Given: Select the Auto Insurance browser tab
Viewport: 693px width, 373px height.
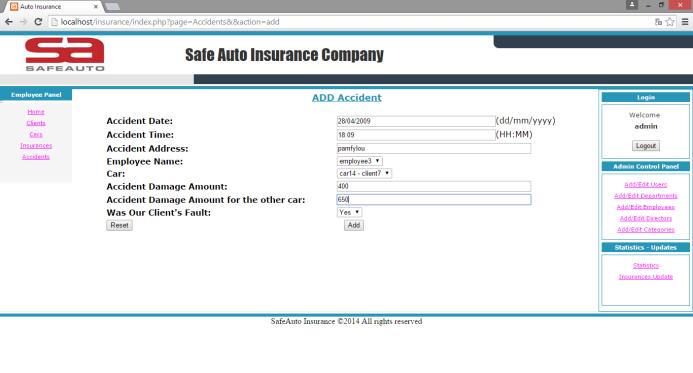Looking at the screenshot, I should pos(53,7).
